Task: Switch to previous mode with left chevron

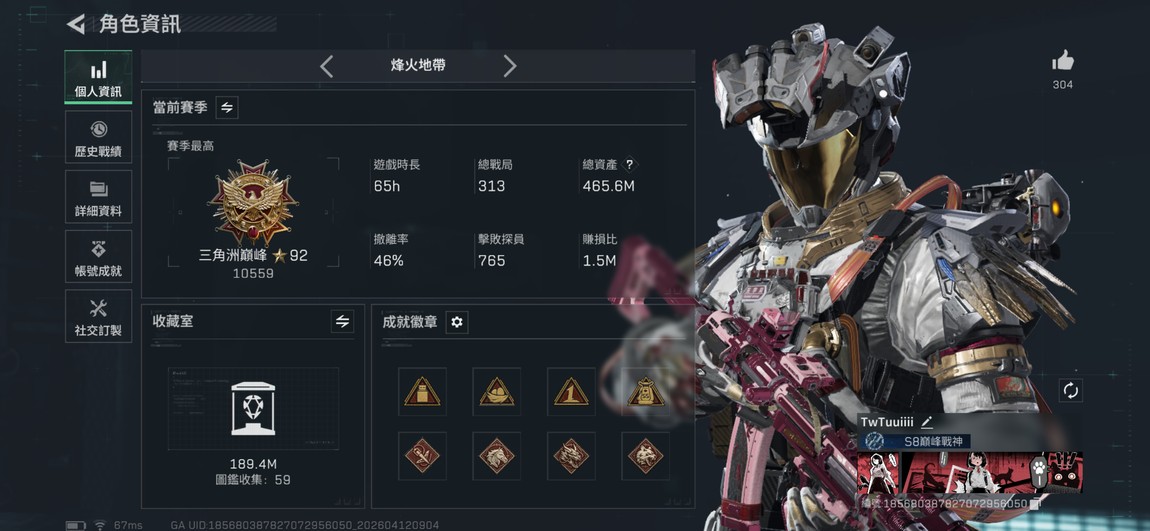Action: click(326, 66)
